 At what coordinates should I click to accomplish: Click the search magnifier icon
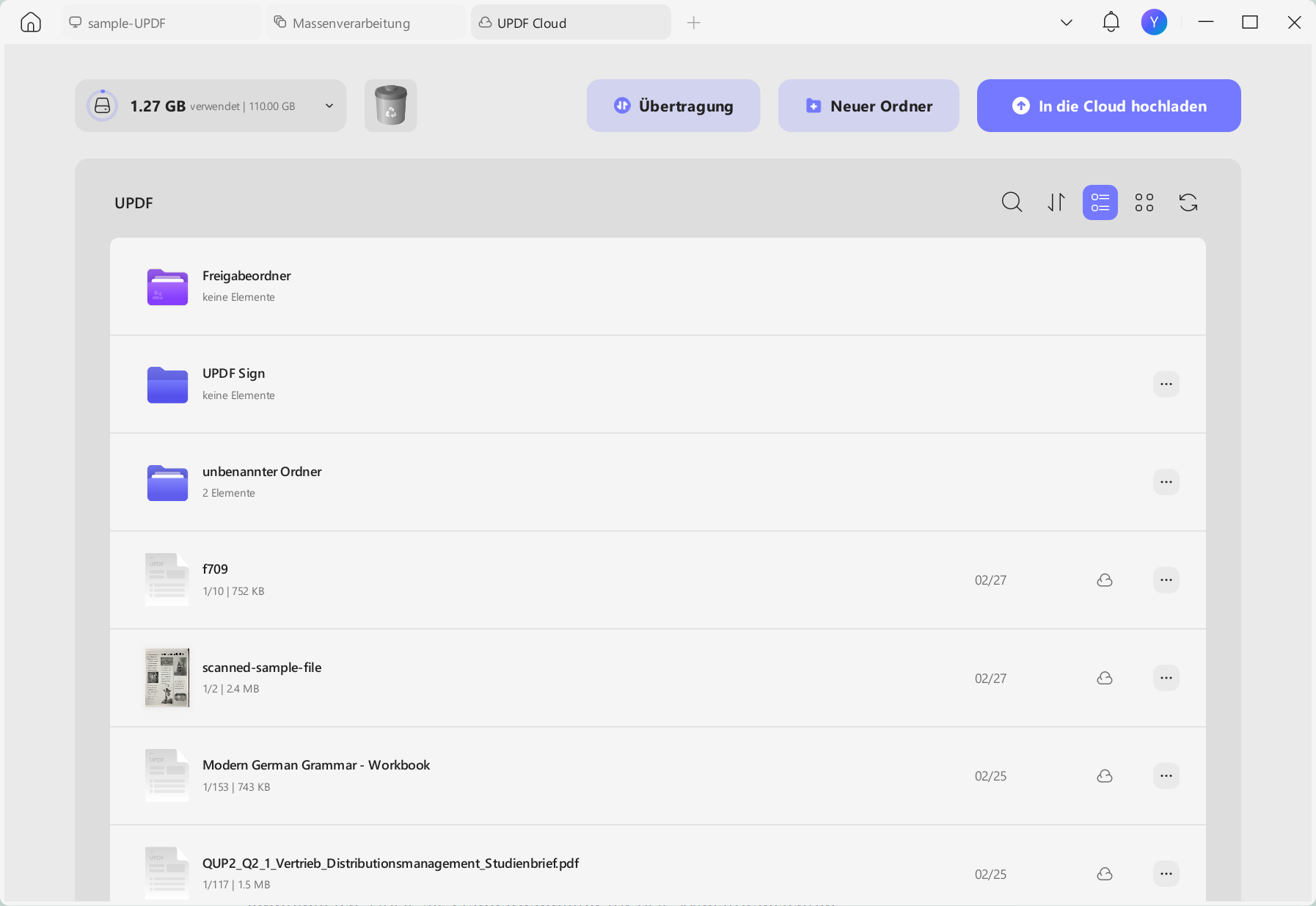1012,202
